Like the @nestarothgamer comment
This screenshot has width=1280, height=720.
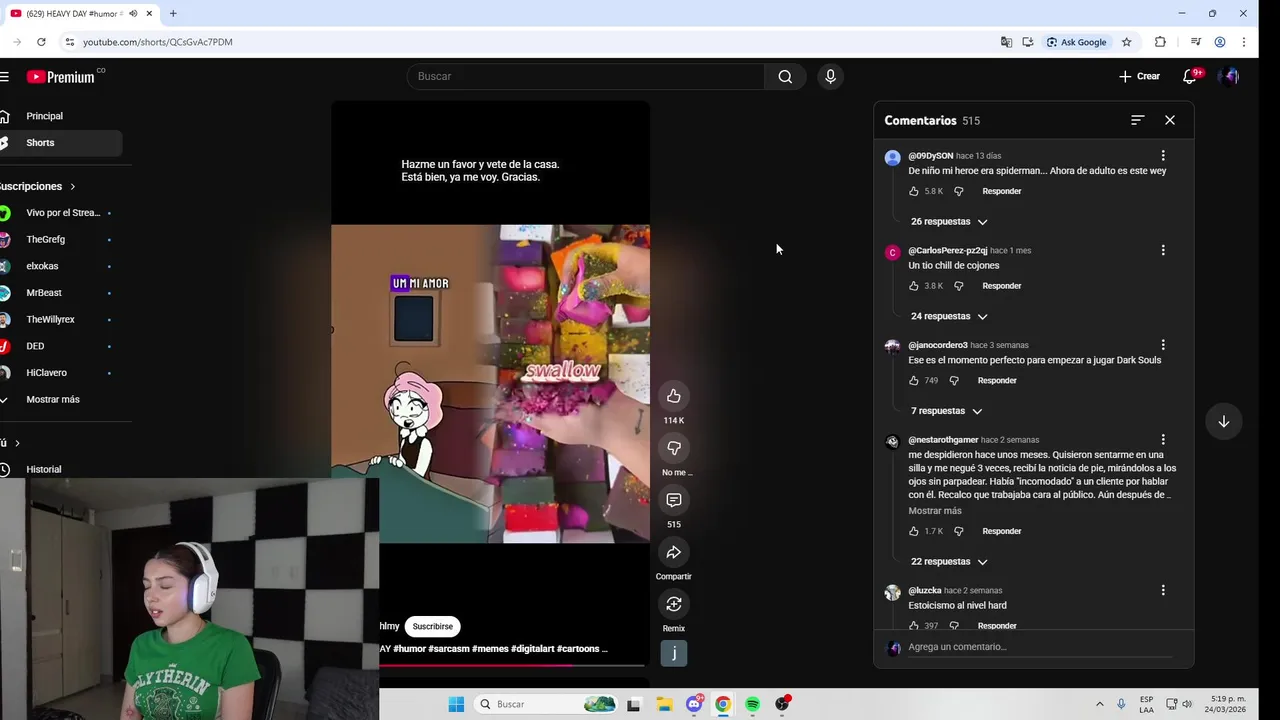[x=914, y=531]
